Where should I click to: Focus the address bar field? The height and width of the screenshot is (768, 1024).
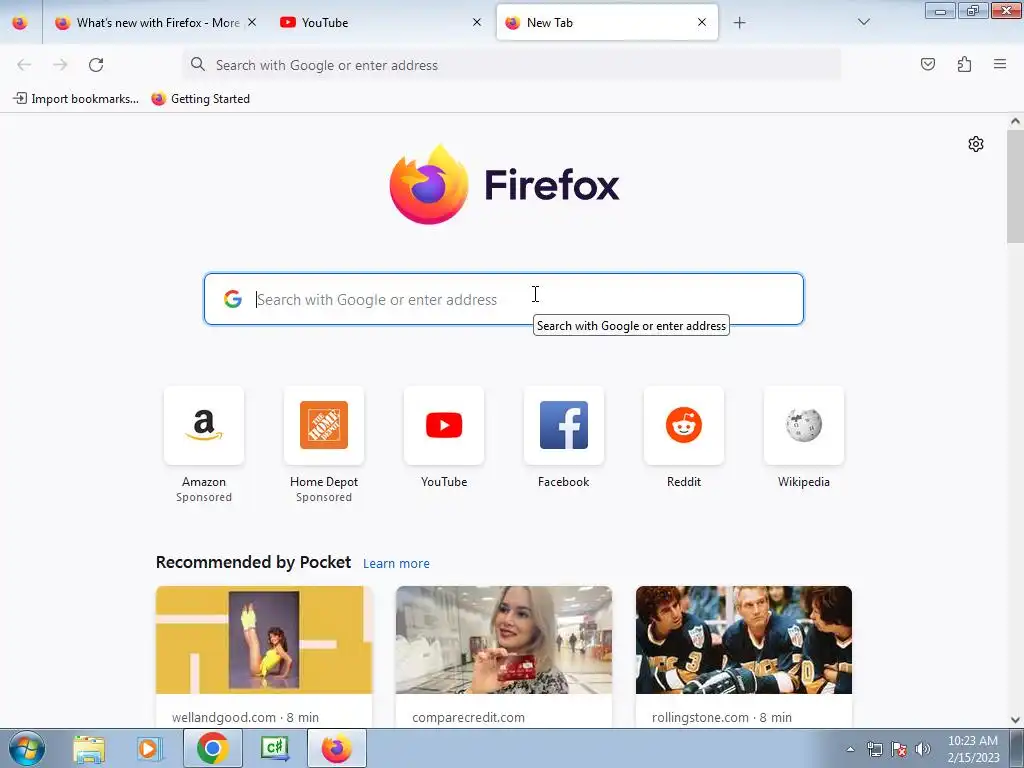[x=511, y=65]
